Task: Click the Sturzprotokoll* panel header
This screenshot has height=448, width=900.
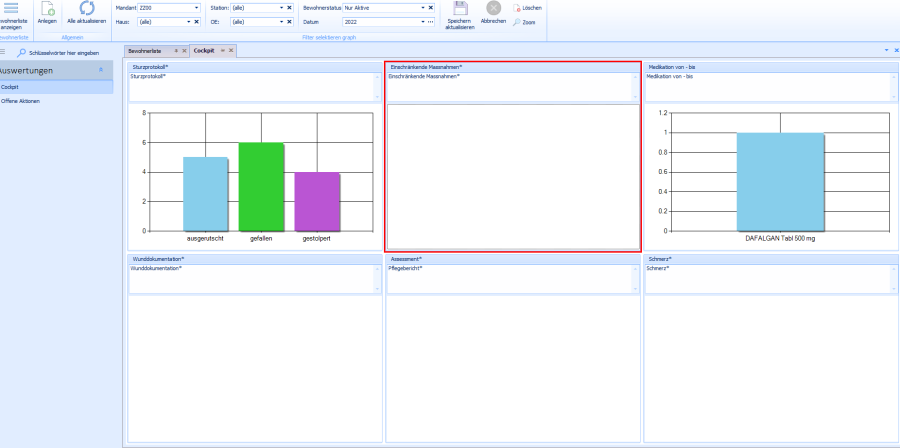Action: [x=255, y=67]
